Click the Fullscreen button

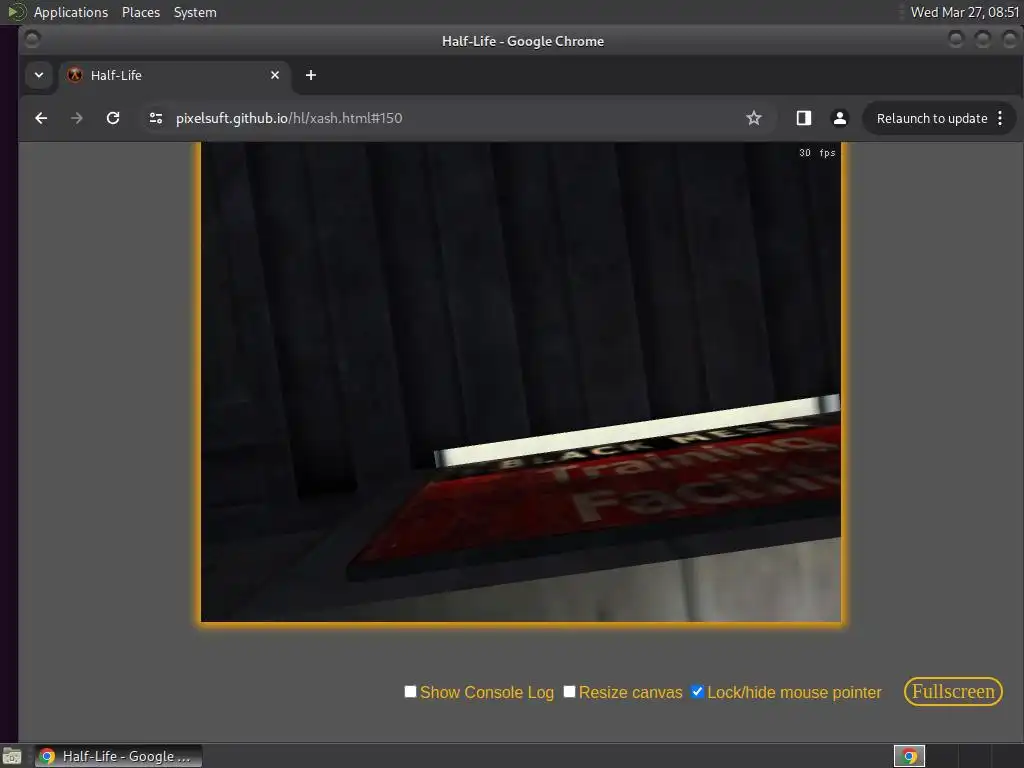[x=953, y=692]
